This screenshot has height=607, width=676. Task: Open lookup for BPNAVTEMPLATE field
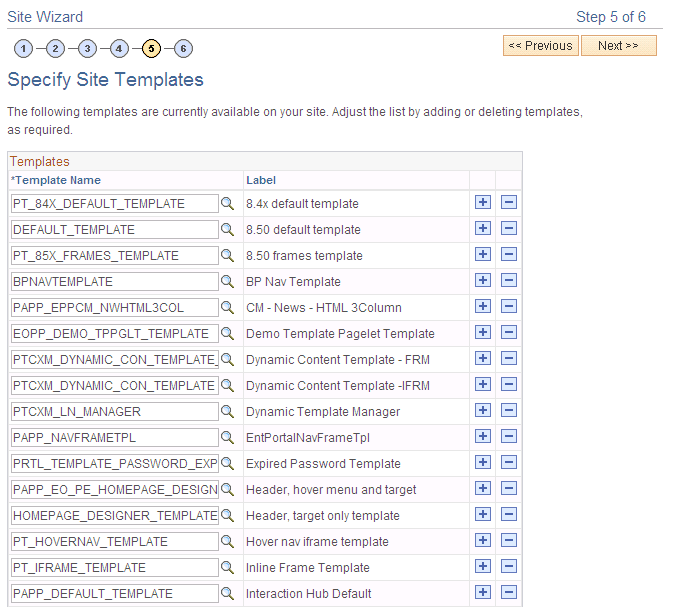227,282
